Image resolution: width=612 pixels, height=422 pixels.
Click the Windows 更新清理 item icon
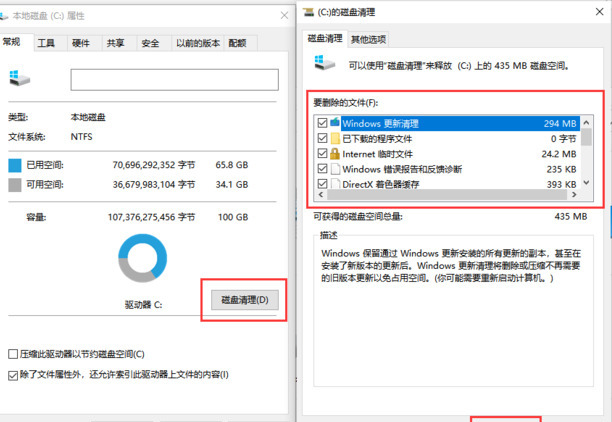336,123
